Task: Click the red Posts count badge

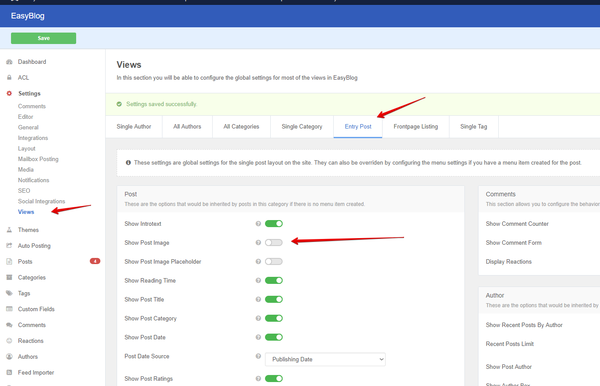Action: (x=95, y=261)
